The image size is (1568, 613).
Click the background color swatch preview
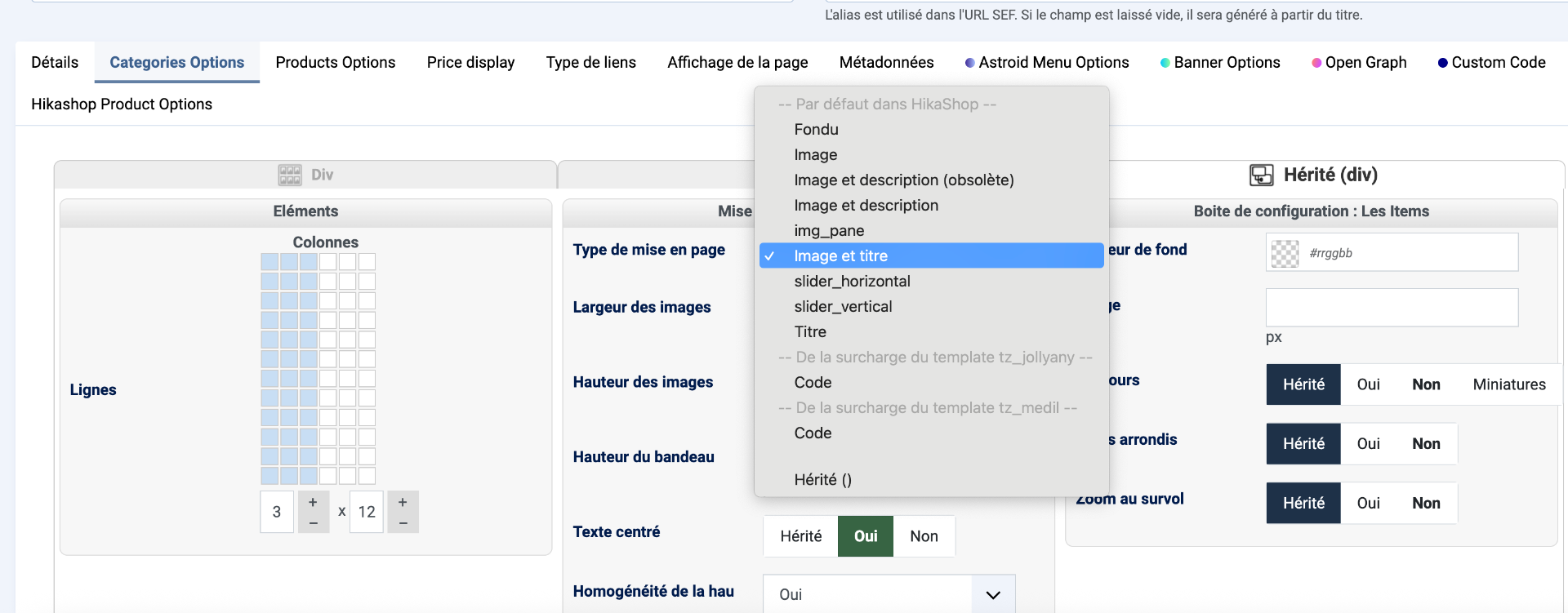(x=1285, y=253)
